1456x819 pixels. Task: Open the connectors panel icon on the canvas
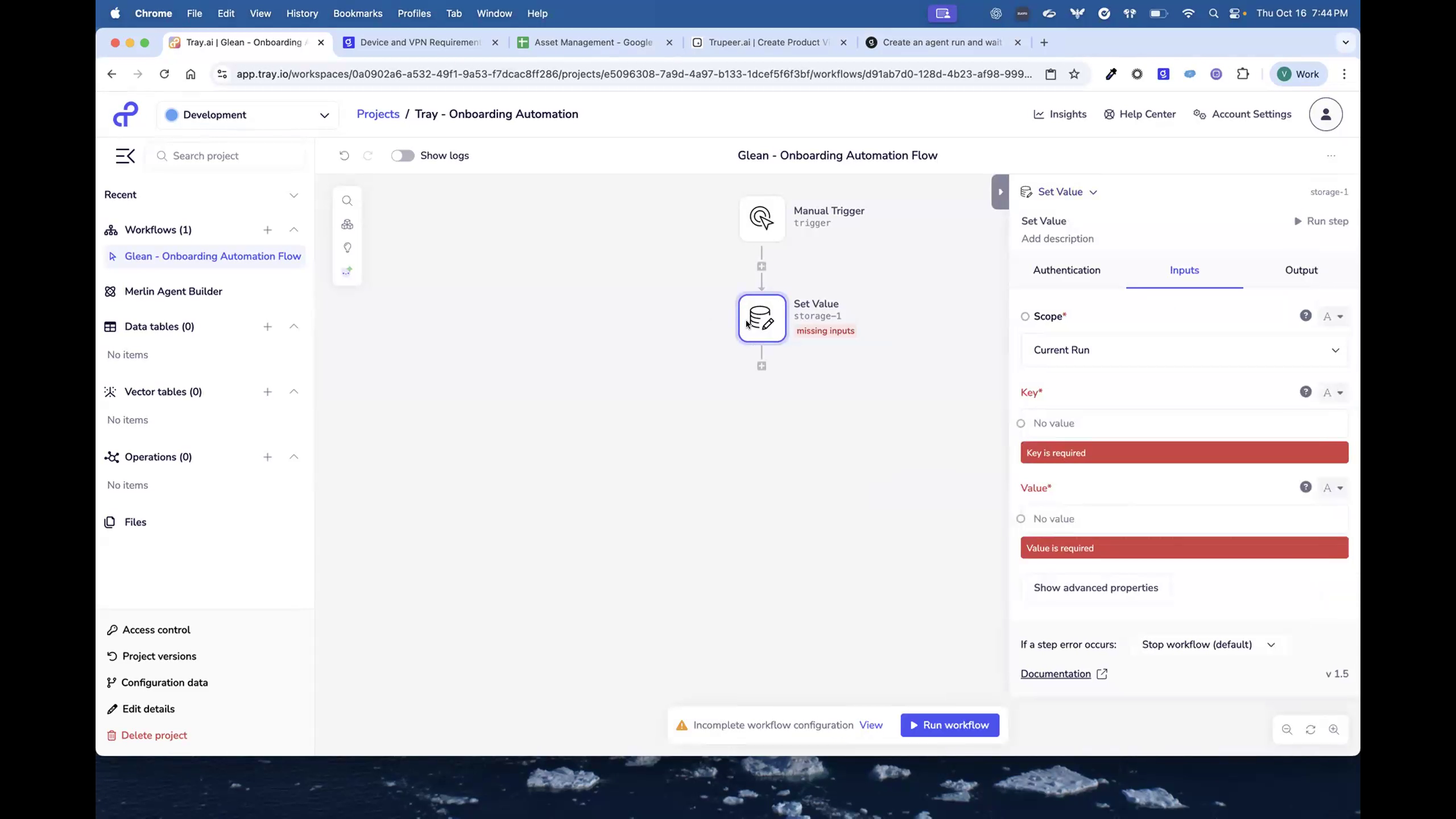pyautogui.click(x=347, y=224)
